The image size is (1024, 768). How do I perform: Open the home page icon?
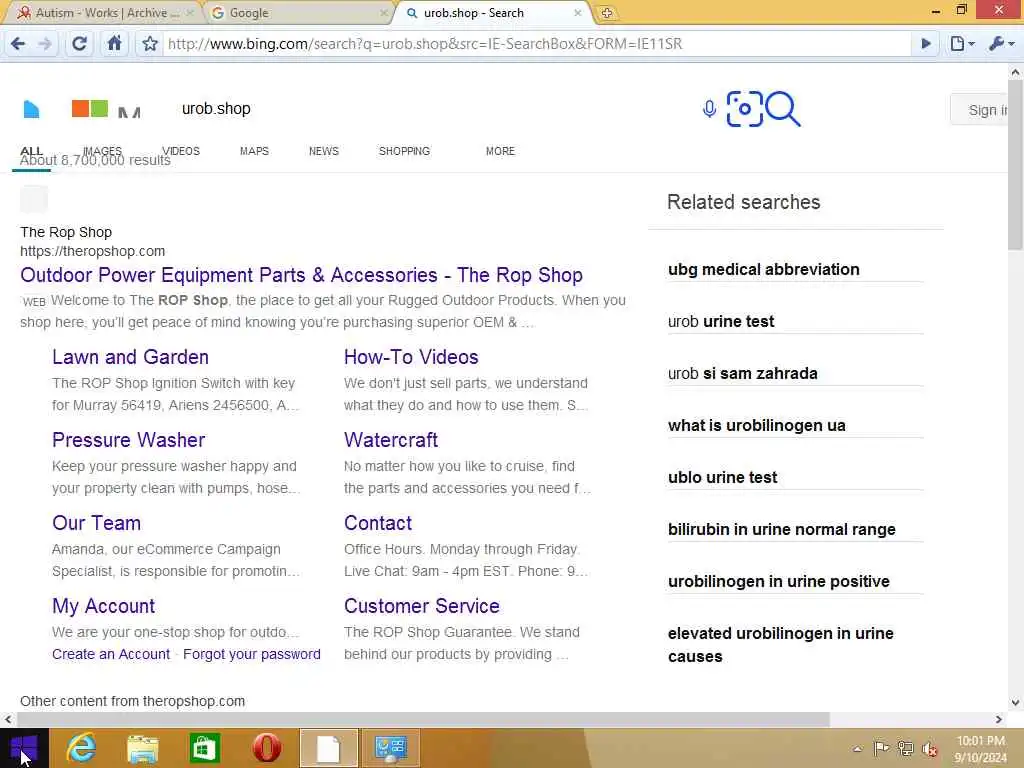114,43
